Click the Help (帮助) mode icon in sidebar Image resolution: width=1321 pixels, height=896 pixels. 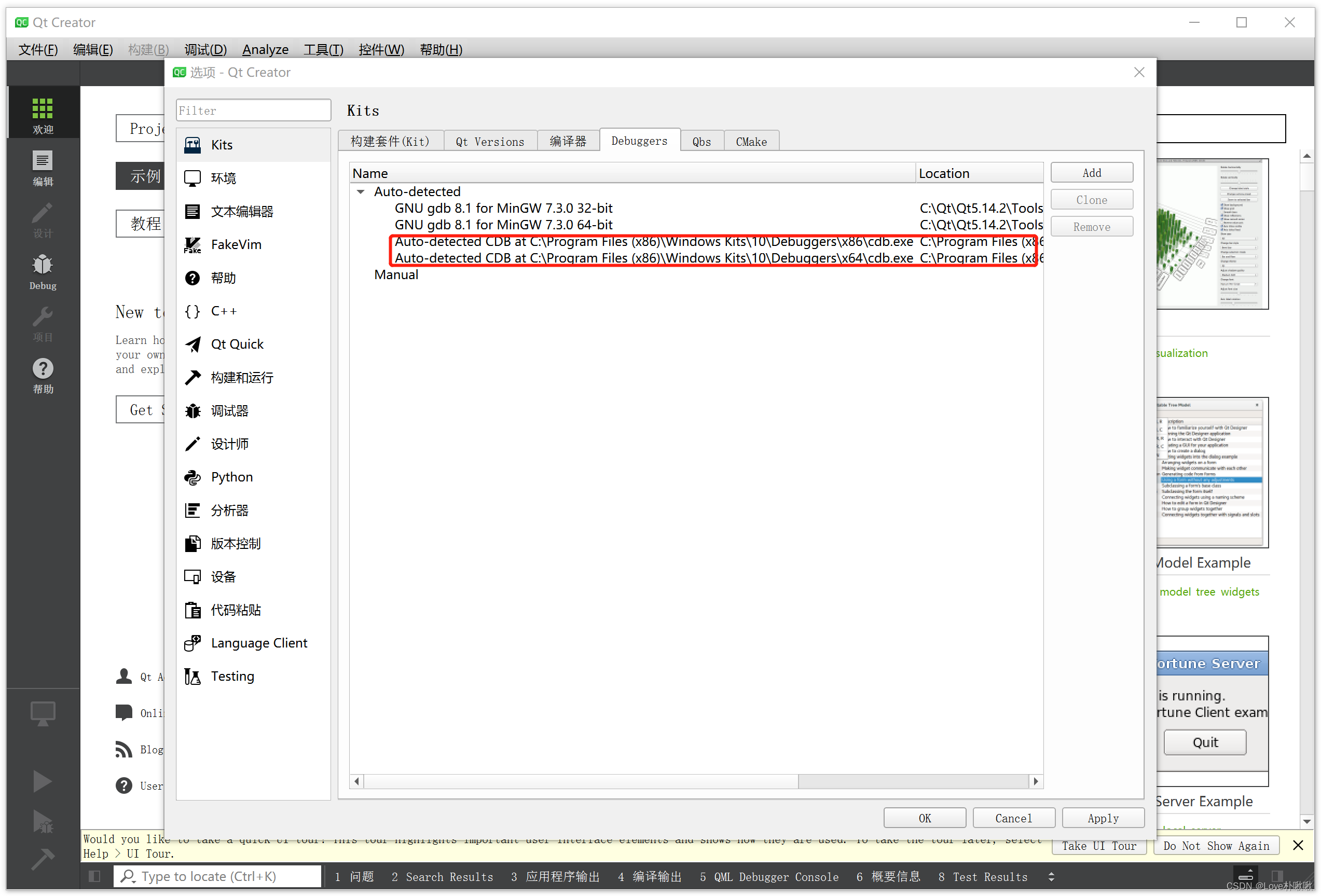click(x=43, y=369)
